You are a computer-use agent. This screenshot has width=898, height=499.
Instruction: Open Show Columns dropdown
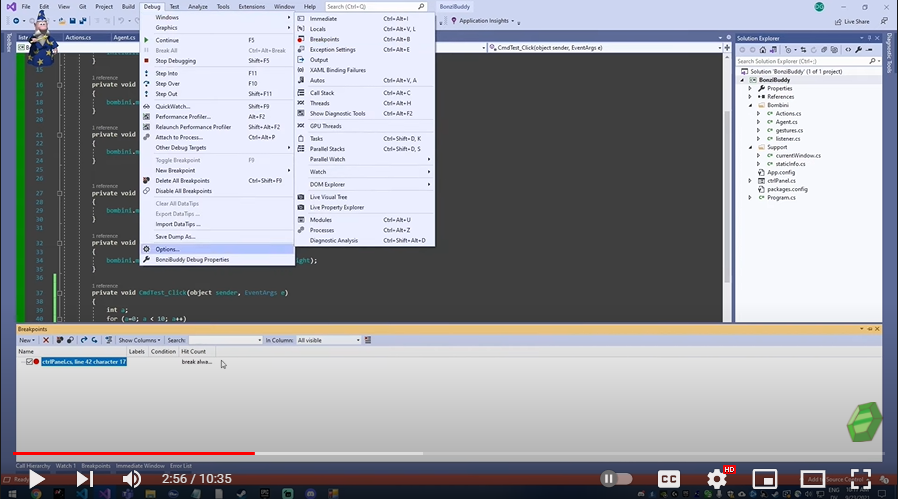pyautogui.click(x=139, y=340)
